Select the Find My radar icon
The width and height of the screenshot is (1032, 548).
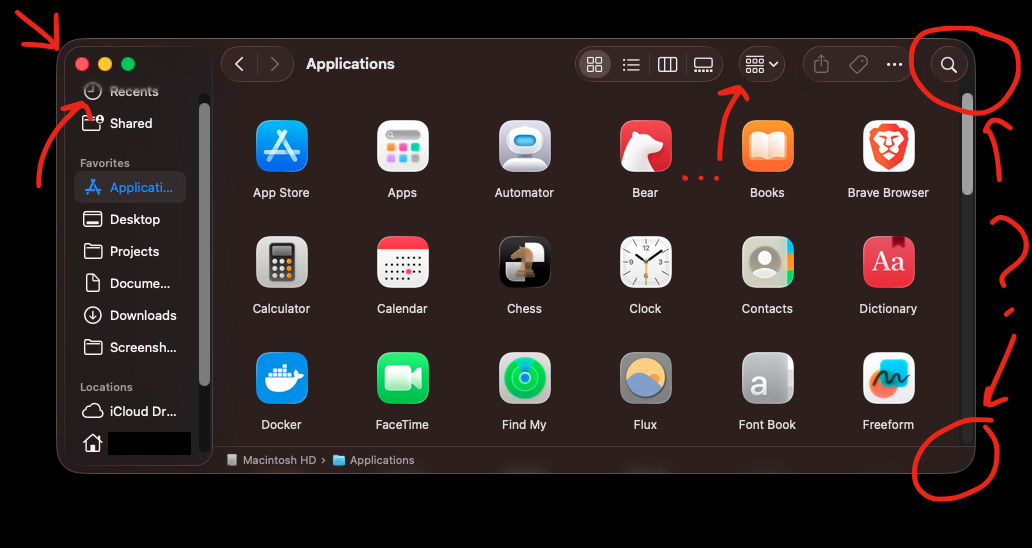525,378
